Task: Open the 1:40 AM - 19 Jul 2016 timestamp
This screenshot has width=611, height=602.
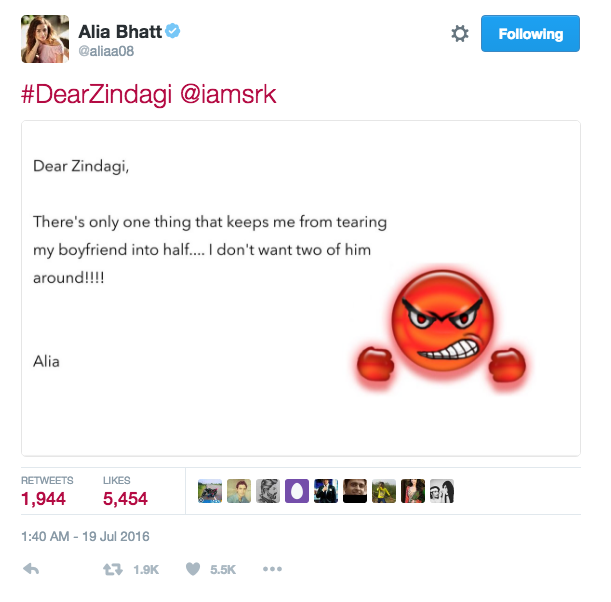Action: [85, 537]
